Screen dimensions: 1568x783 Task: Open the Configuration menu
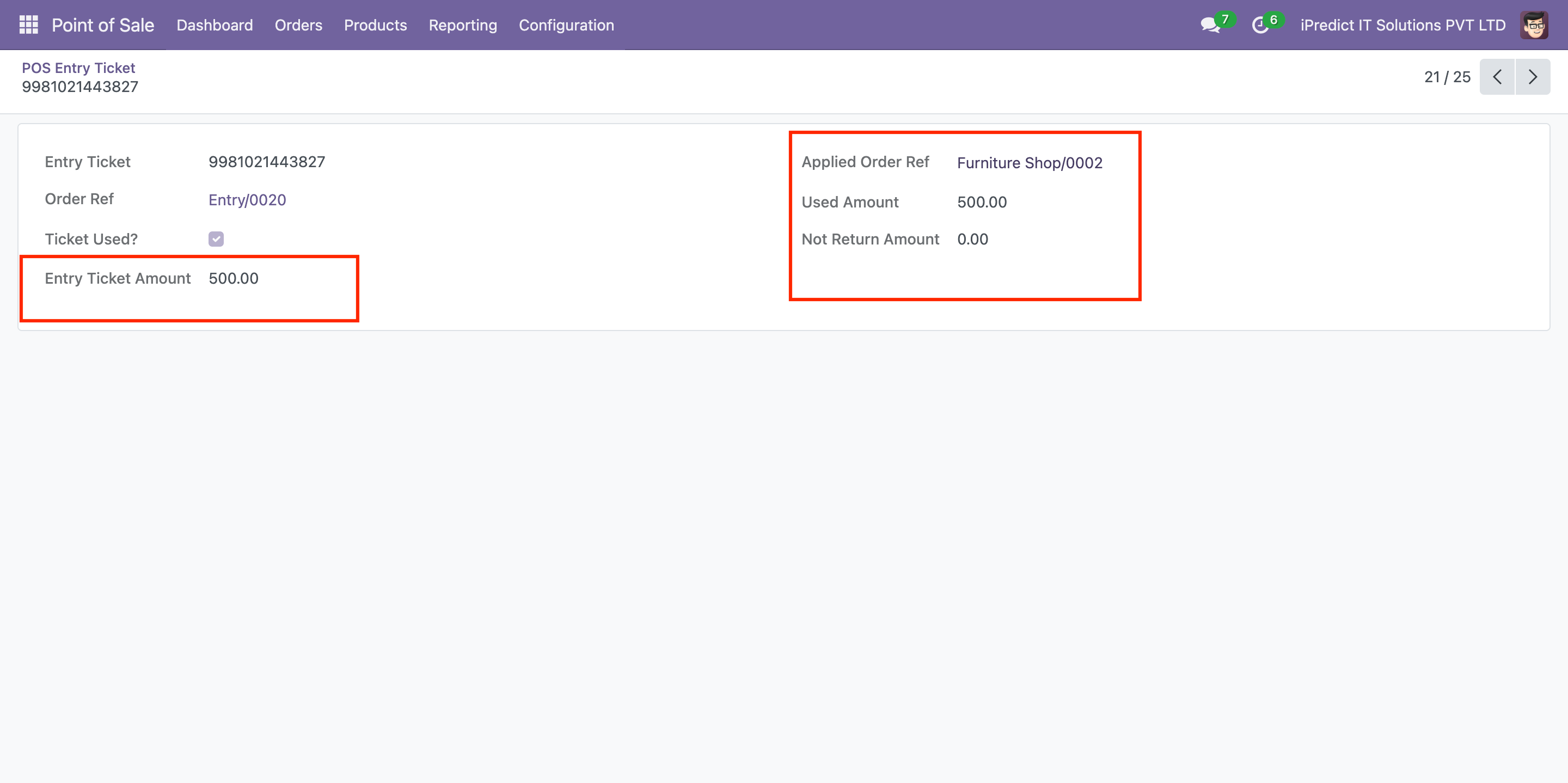(566, 25)
